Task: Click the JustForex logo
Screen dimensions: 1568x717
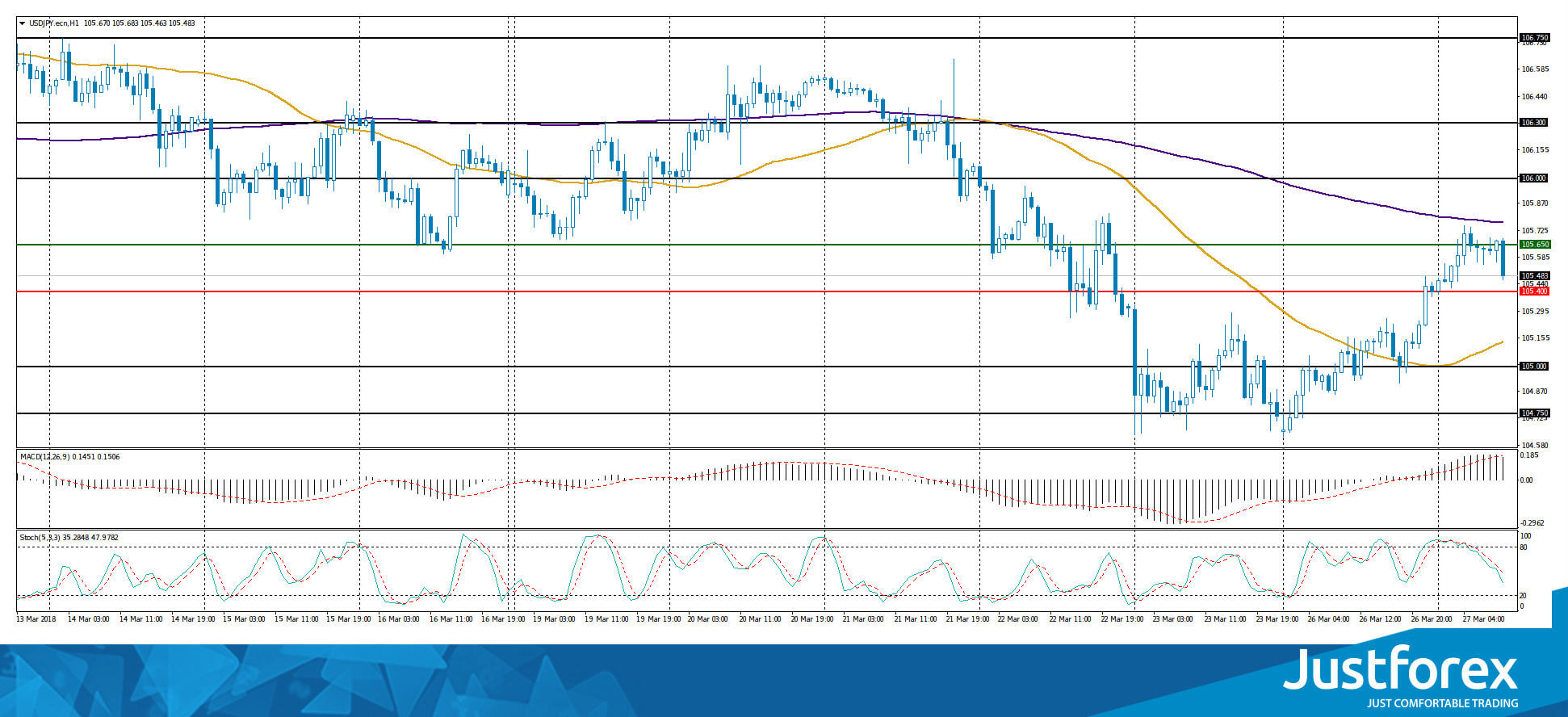Action: tap(1400, 670)
